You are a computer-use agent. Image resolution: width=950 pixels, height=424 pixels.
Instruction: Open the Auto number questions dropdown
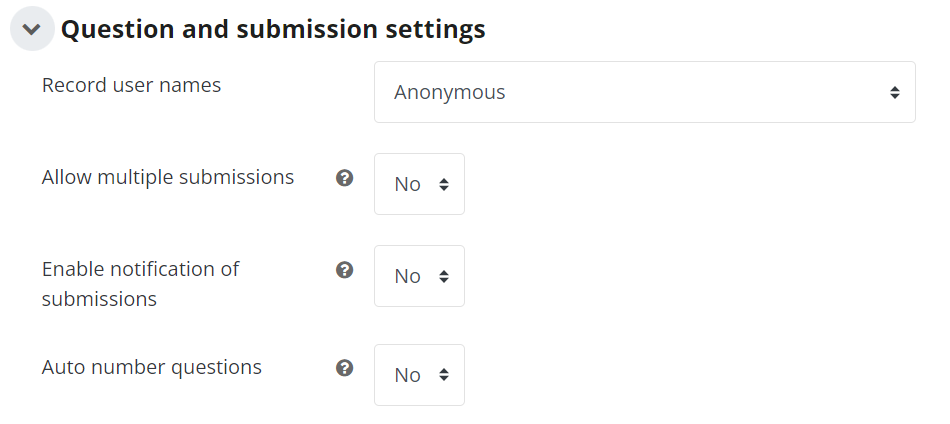click(x=419, y=375)
